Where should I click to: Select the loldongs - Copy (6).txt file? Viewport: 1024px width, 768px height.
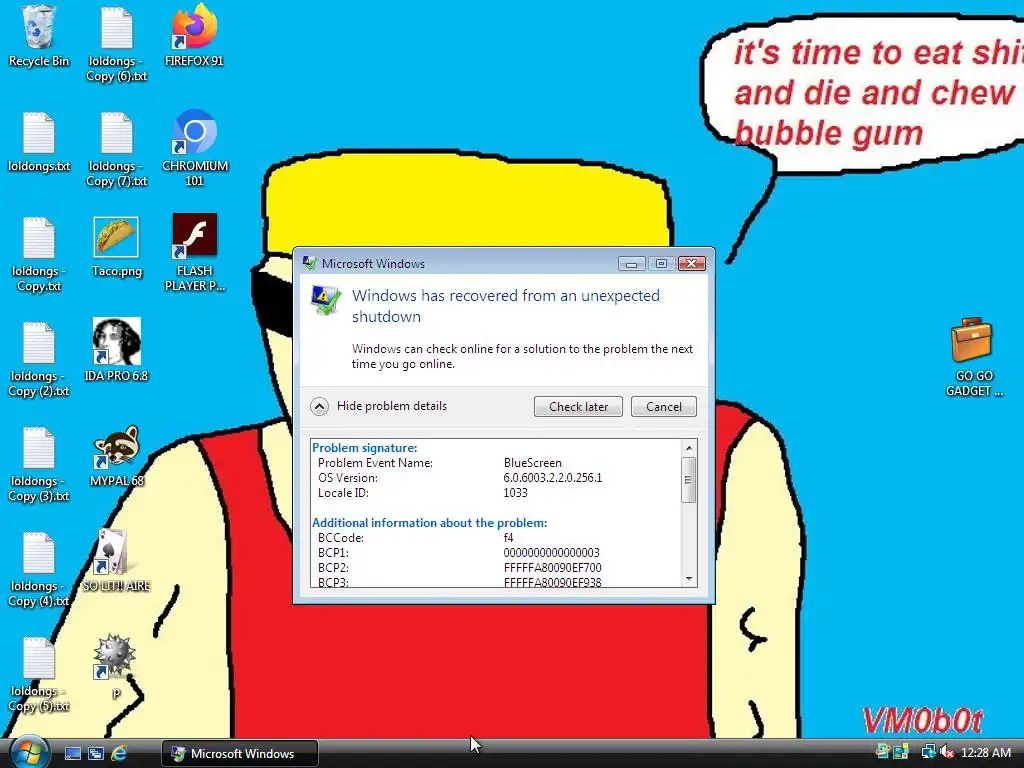tap(117, 44)
